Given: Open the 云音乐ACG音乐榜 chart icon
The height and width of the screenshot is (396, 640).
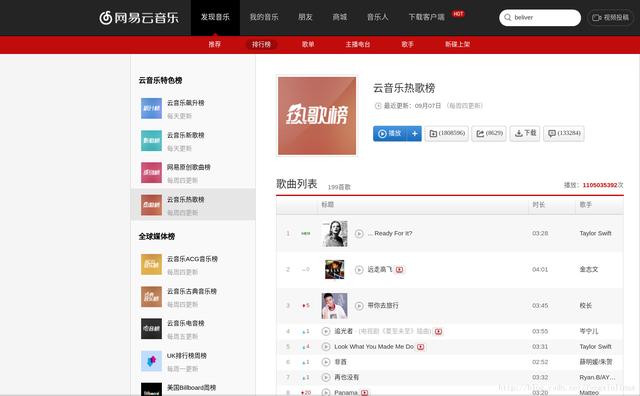Looking at the screenshot, I should 151,265.
